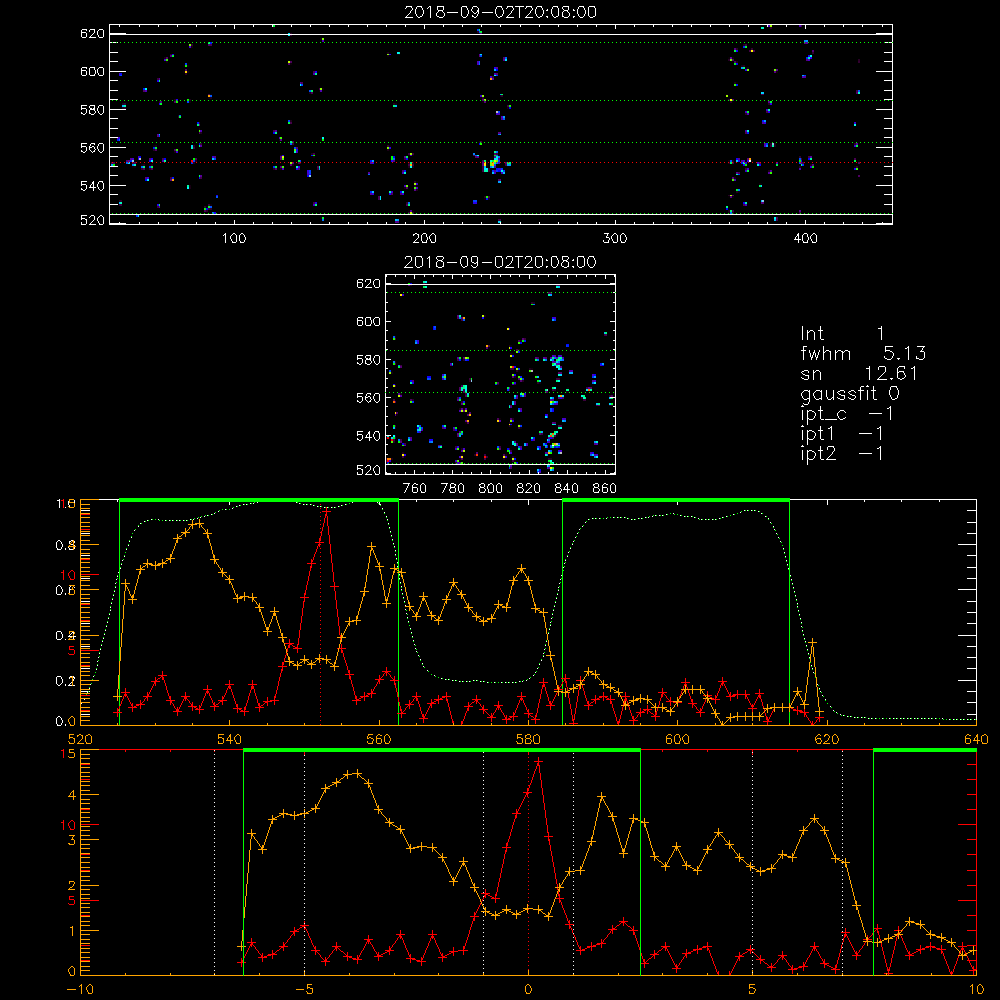Click the tallest red peak point in bottom plot
The image size is (1000, 1000).
pos(538,761)
